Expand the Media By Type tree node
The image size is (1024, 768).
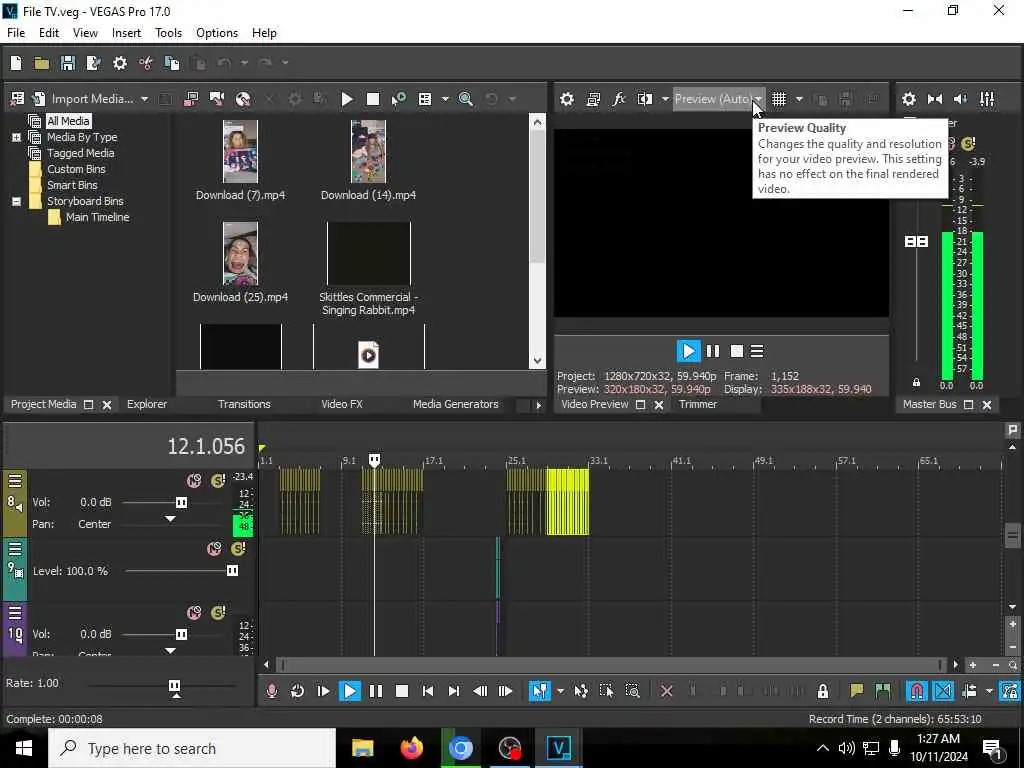click(x=16, y=137)
